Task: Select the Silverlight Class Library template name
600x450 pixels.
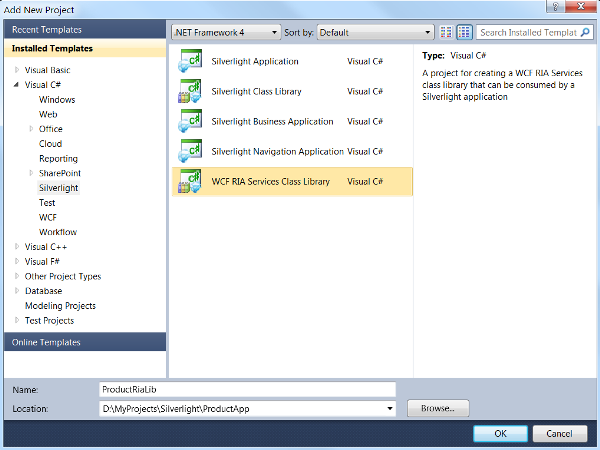Action: click(x=256, y=91)
